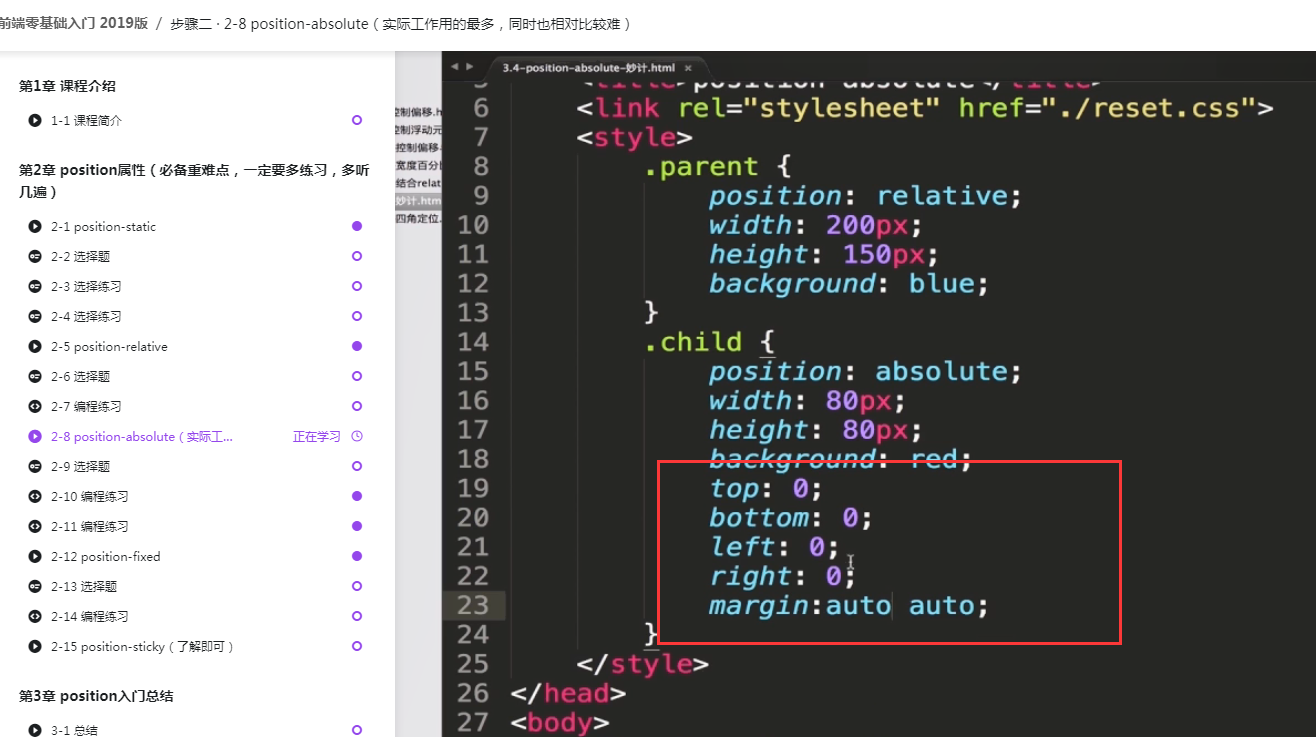Screen dimensions: 1316x737
Task: Open the 前端零基础入门 2019版 breadcrumb link
Action: (73, 23)
